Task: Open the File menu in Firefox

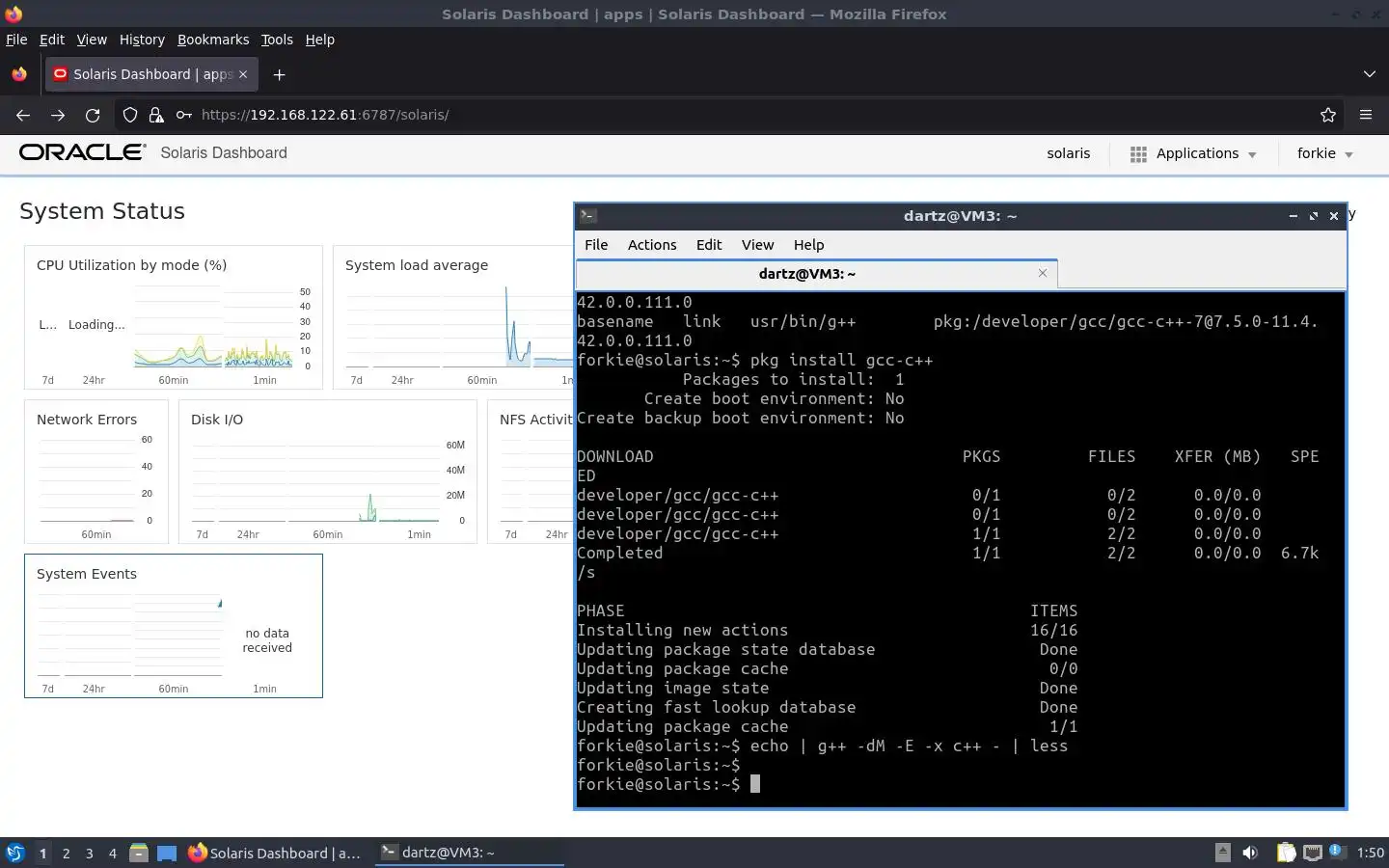Action: click(16, 40)
